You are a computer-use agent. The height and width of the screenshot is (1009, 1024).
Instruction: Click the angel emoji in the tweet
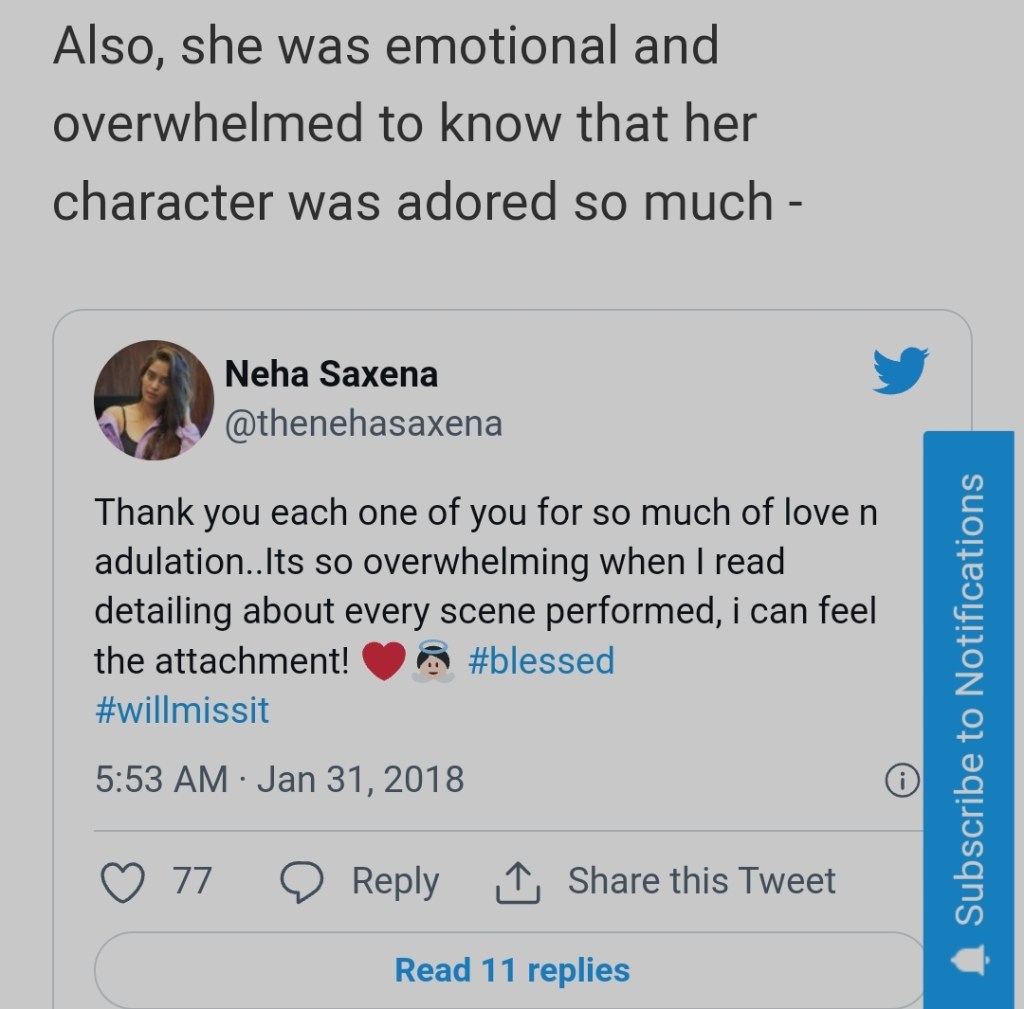432,662
